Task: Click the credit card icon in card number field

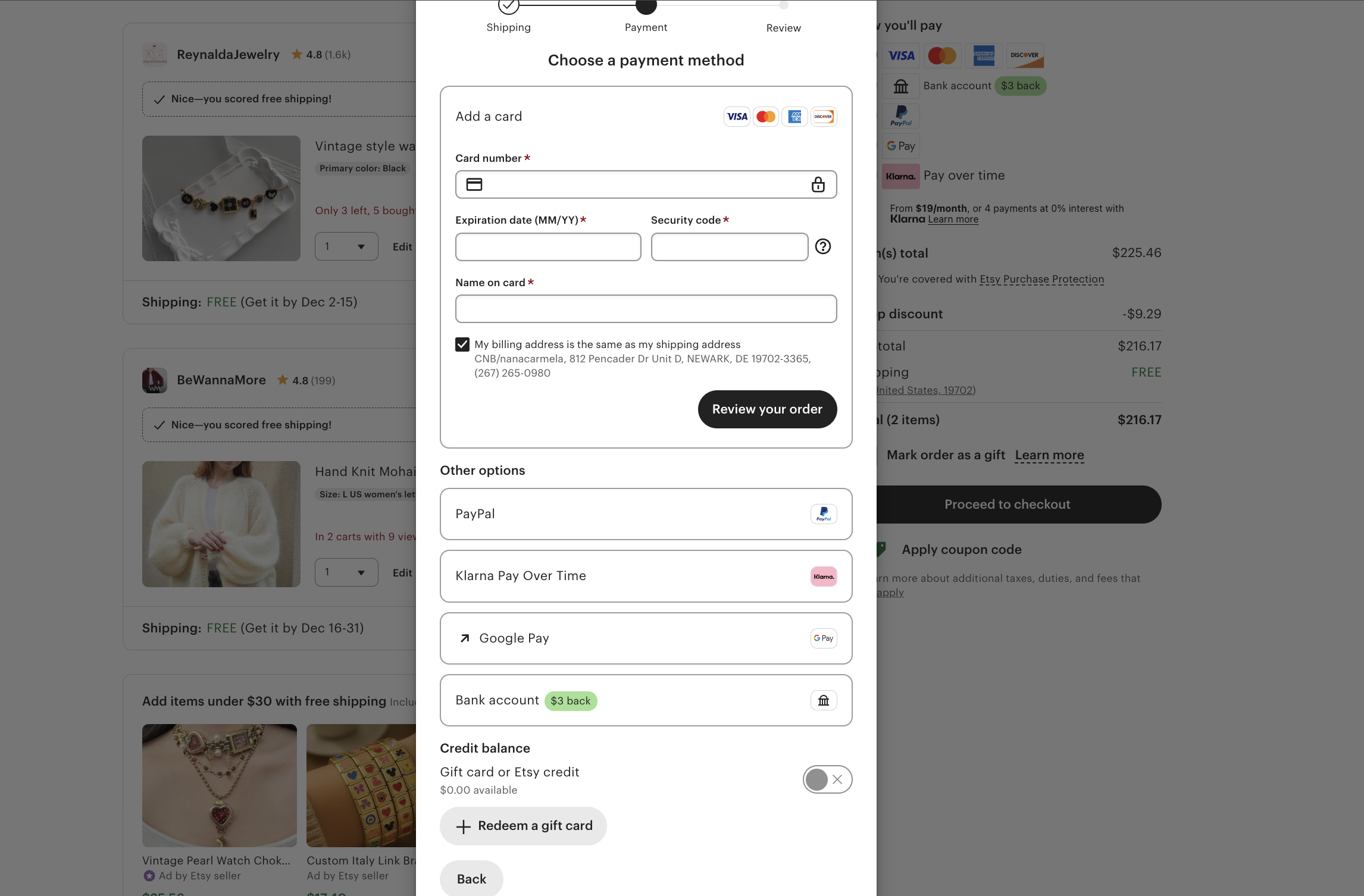Action: (474, 184)
